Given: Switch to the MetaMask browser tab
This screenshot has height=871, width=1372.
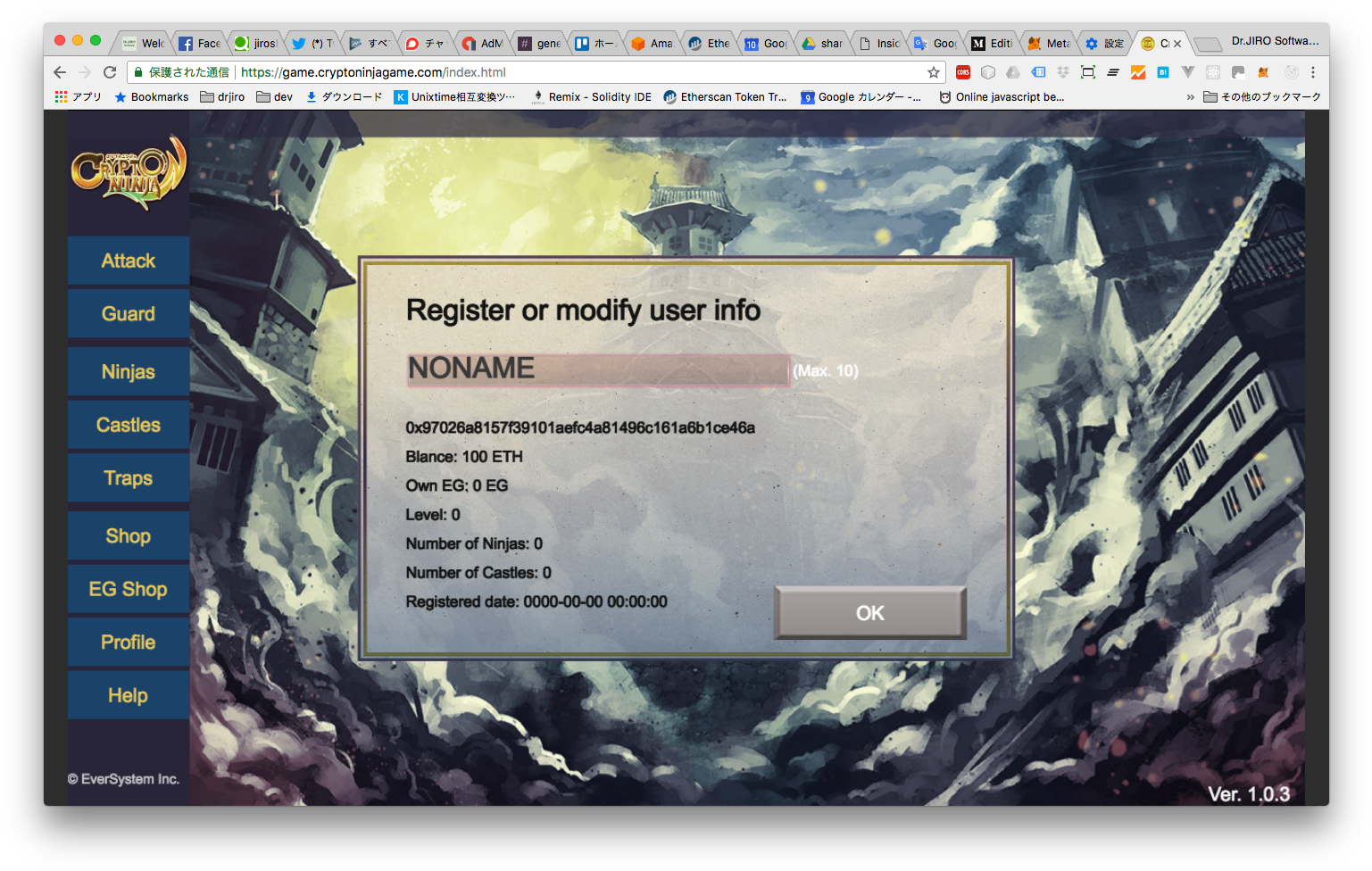Looking at the screenshot, I should [x=1049, y=43].
